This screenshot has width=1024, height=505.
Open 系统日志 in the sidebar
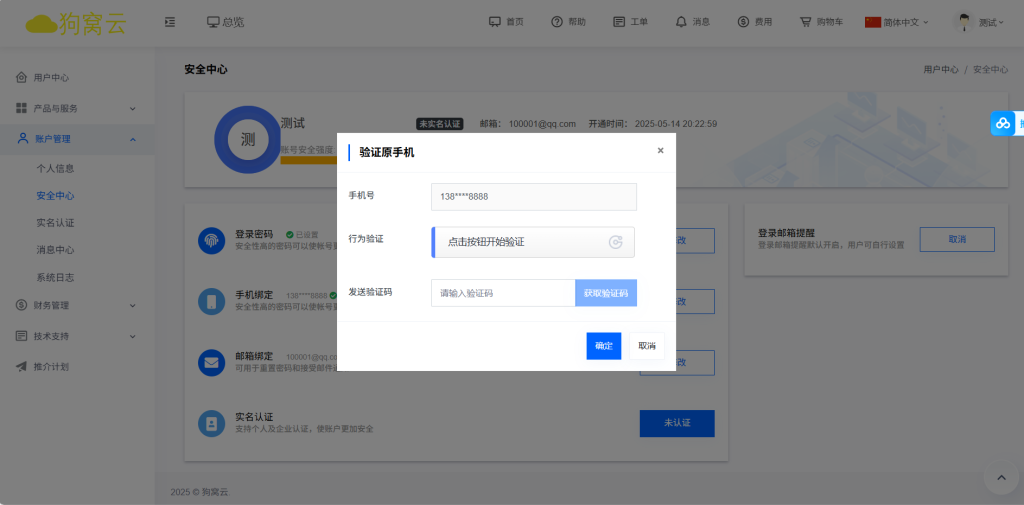pyautogui.click(x=56, y=278)
